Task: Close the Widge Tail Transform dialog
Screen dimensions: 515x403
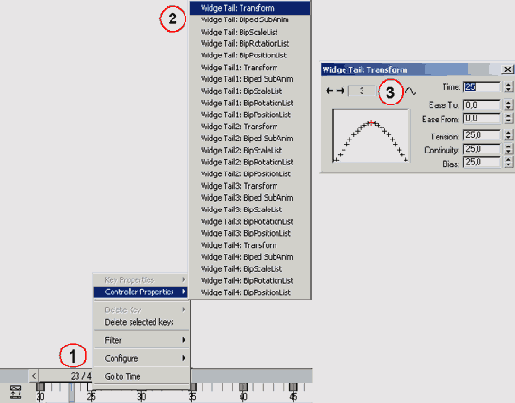Action: pyautogui.click(x=507, y=69)
